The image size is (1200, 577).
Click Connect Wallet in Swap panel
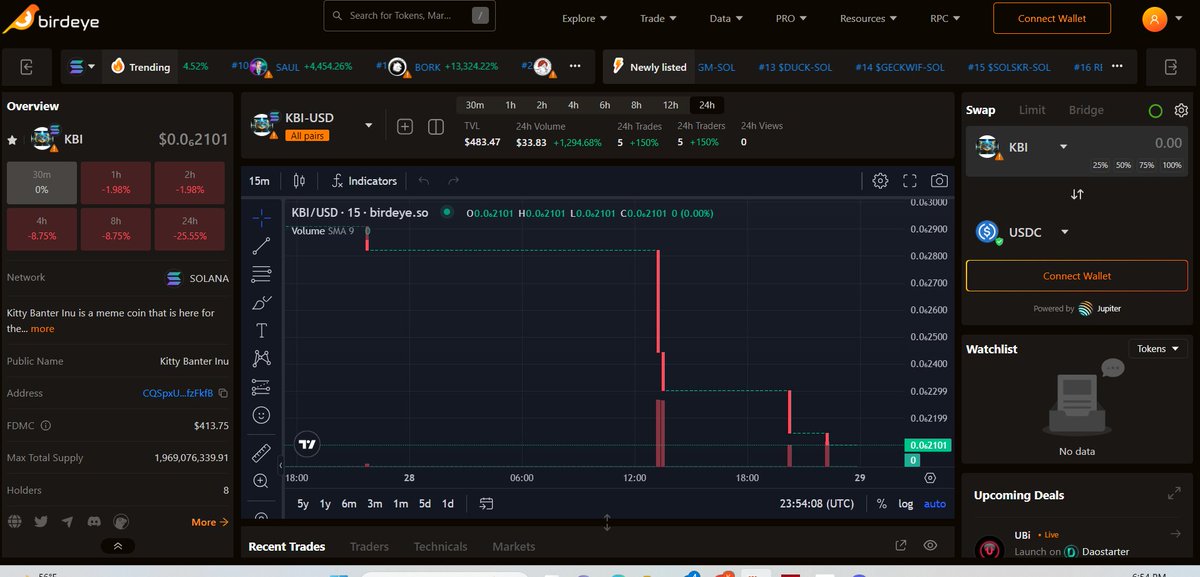[x=1077, y=276]
